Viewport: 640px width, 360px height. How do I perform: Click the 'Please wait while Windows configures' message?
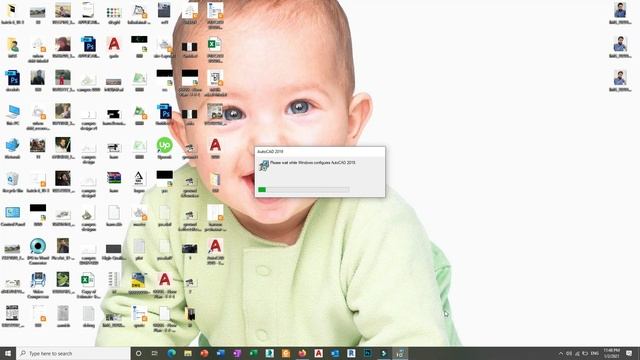[313, 162]
